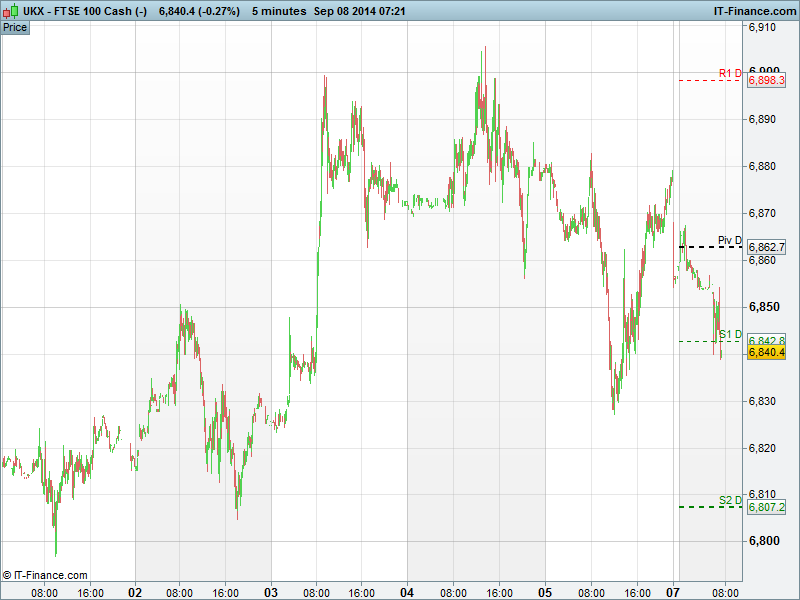Click the 03 date marker on time axis
Screen dimensions: 800x600
pyautogui.click(x=271, y=591)
